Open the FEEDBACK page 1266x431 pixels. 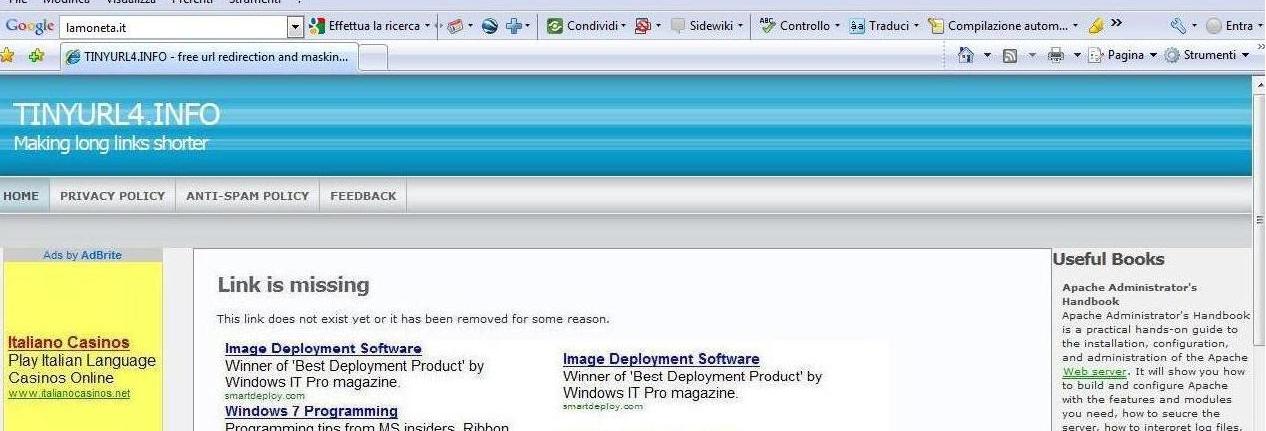click(363, 196)
